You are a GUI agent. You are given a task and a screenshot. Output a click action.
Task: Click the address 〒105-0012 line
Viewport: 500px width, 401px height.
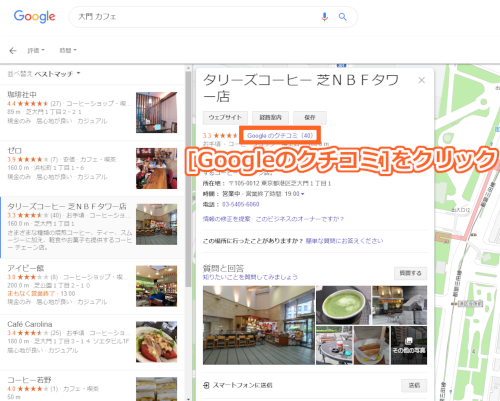pyautogui.click(x=267, y=183)
